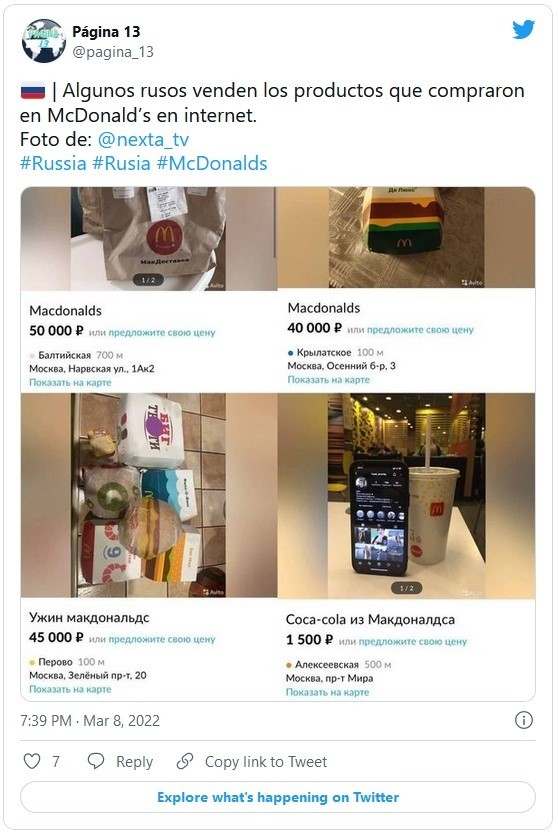Open the McDonald's delivery bag photo

tap(149, 239)
